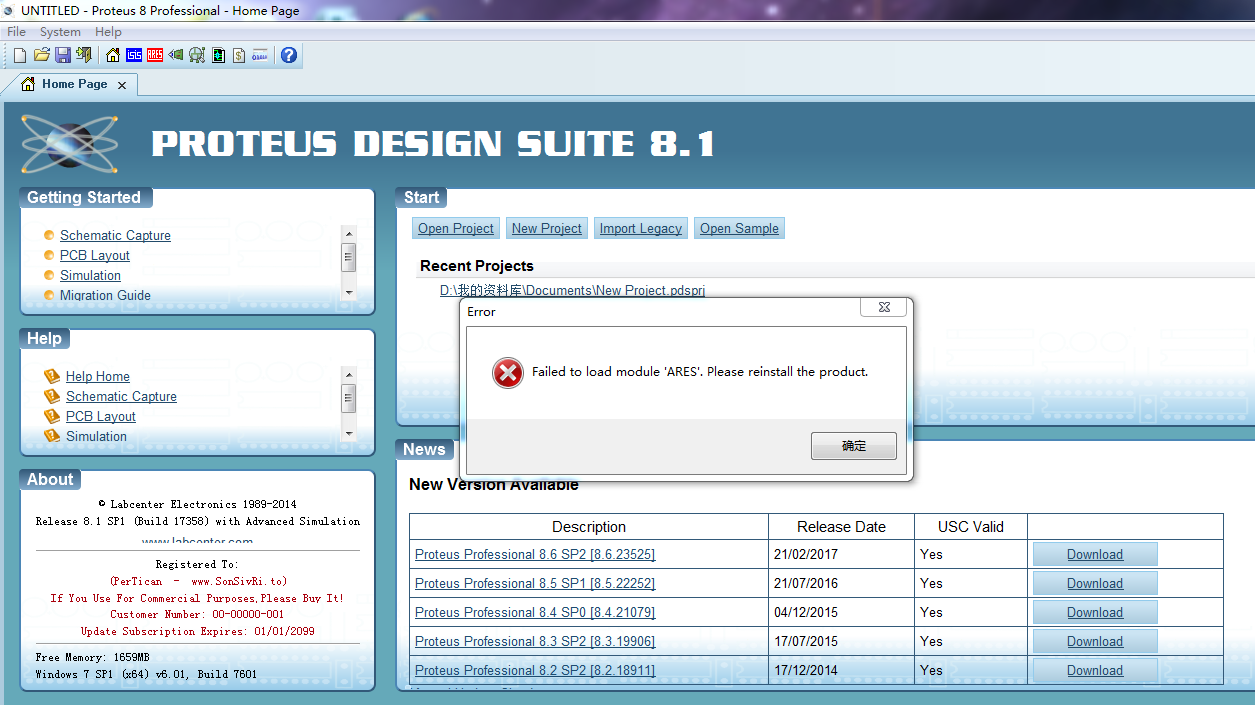Open the 3D Visualizer toolbar icon
Viewport: 1255px width, 705px height.
coord(176,55)
